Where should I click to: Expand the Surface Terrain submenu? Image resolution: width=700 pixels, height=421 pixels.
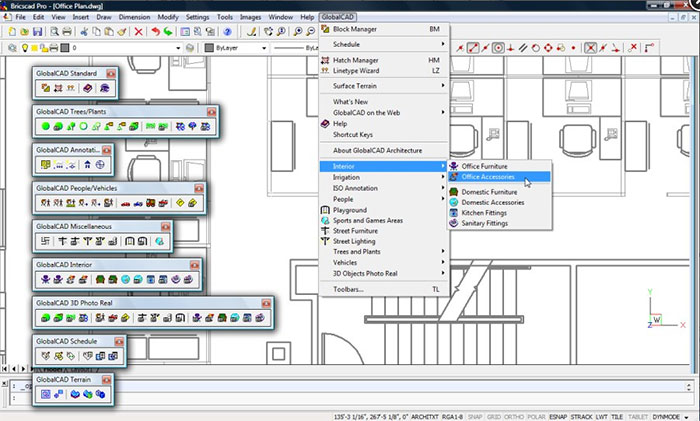tap(384, 86)
